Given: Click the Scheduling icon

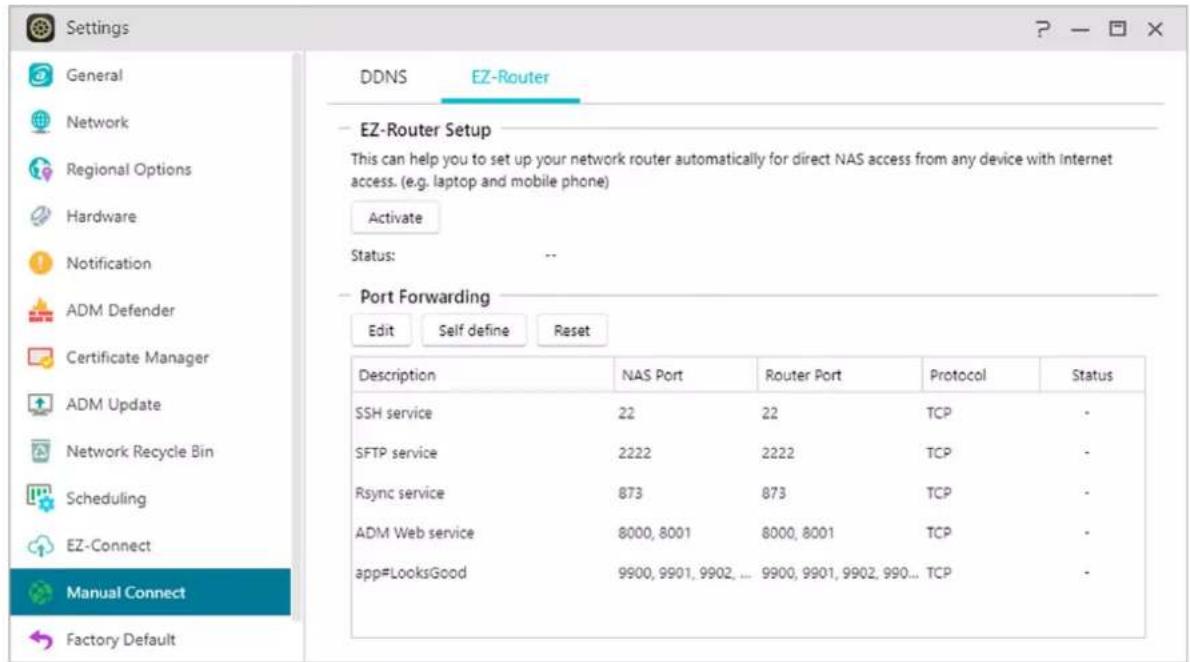Looking at the screenshot, I should pyautogui.click(x=40, y=498).
